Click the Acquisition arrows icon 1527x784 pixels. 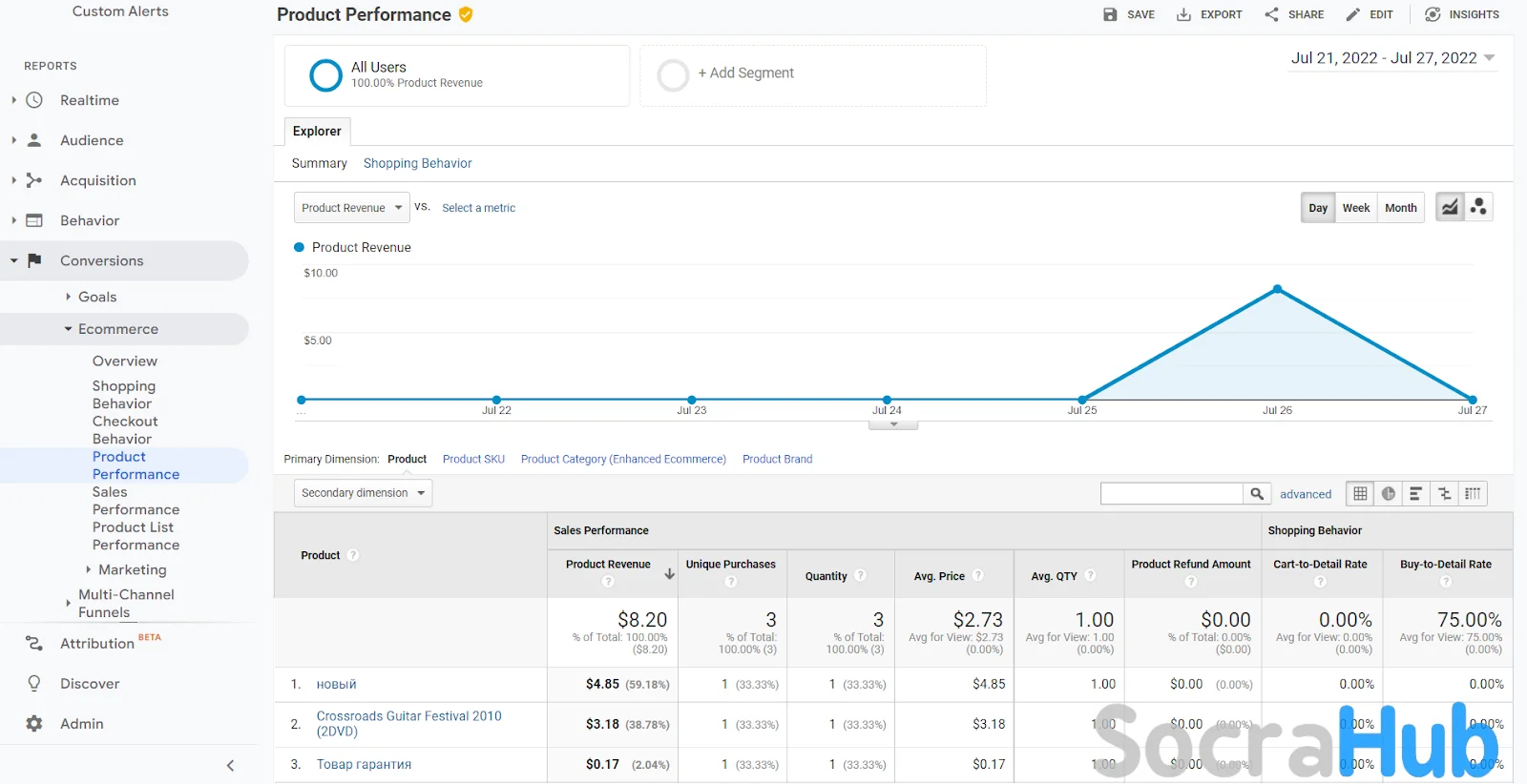[x=34, y=180]
